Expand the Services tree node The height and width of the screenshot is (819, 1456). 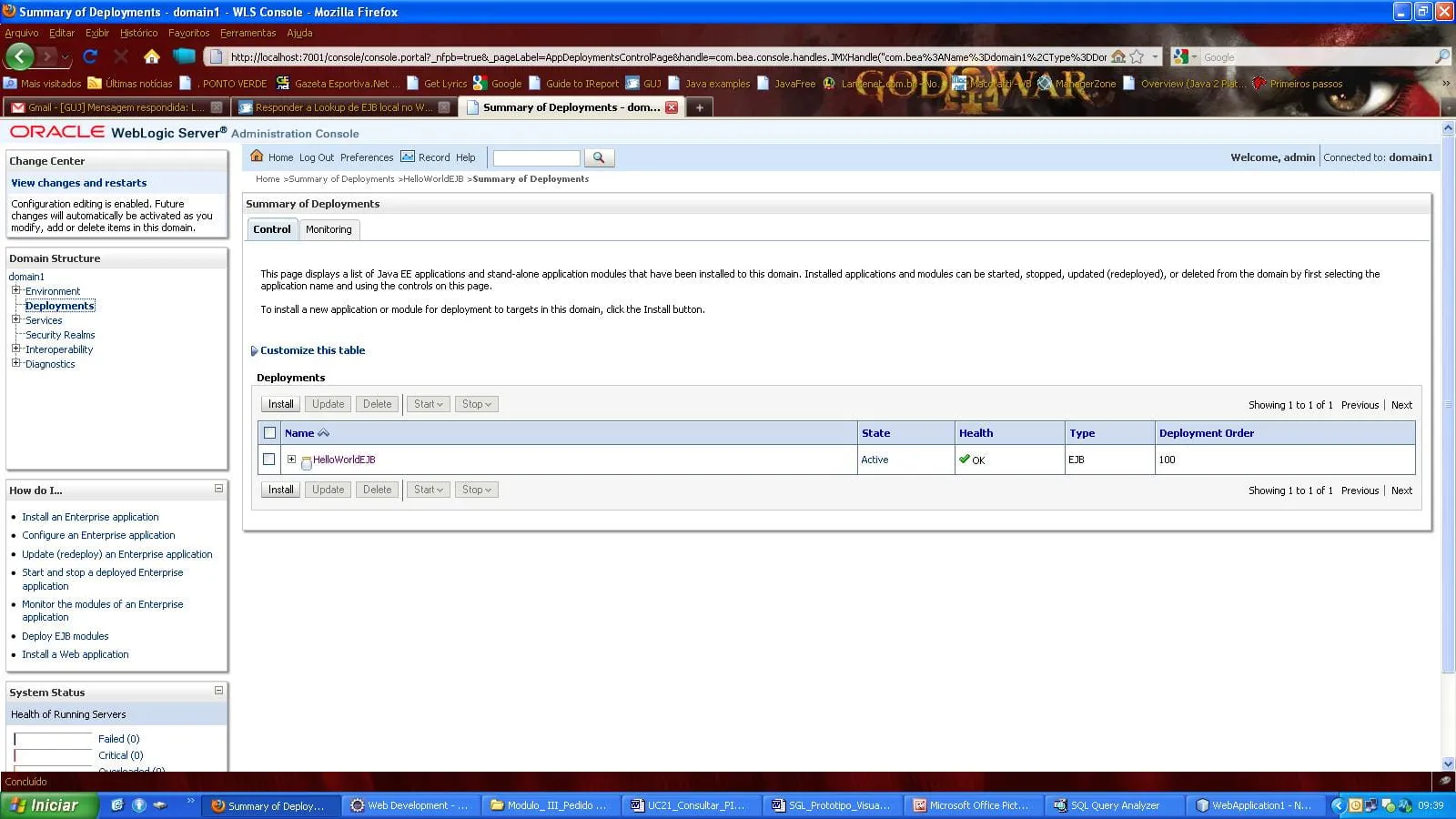click(x=15, y=319)
